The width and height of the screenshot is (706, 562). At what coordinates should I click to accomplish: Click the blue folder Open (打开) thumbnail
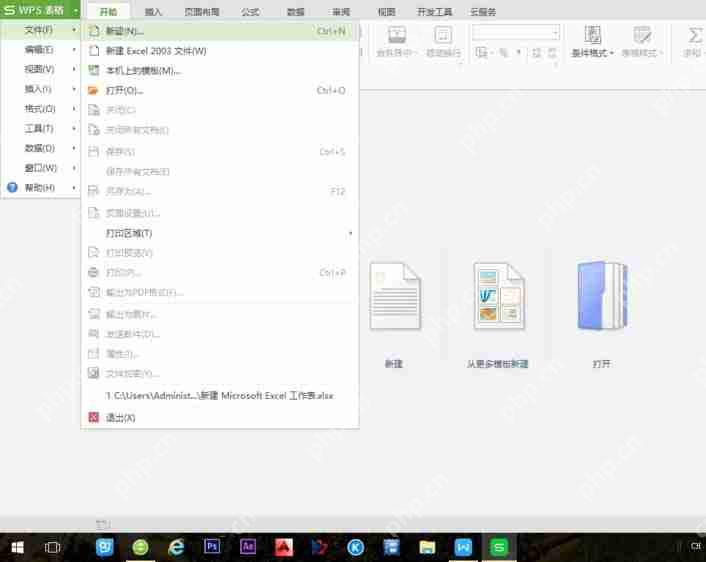602,296
